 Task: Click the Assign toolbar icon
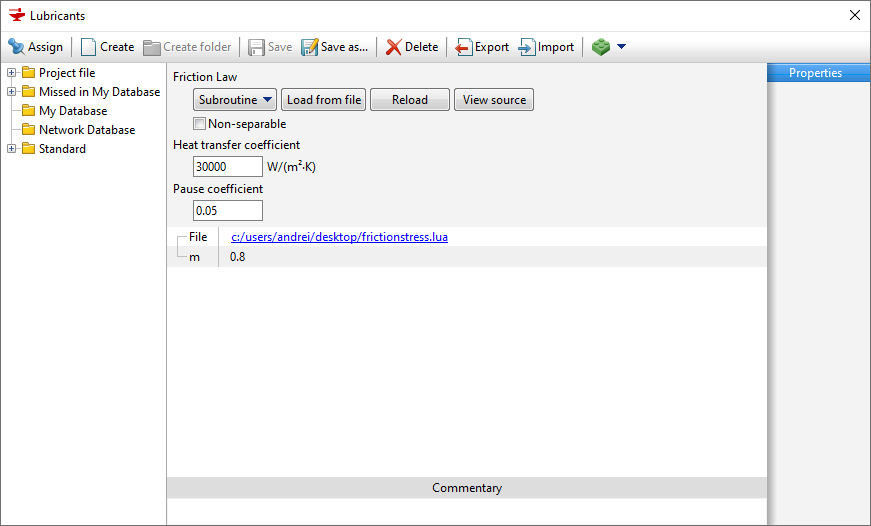[x=17, y=47]
